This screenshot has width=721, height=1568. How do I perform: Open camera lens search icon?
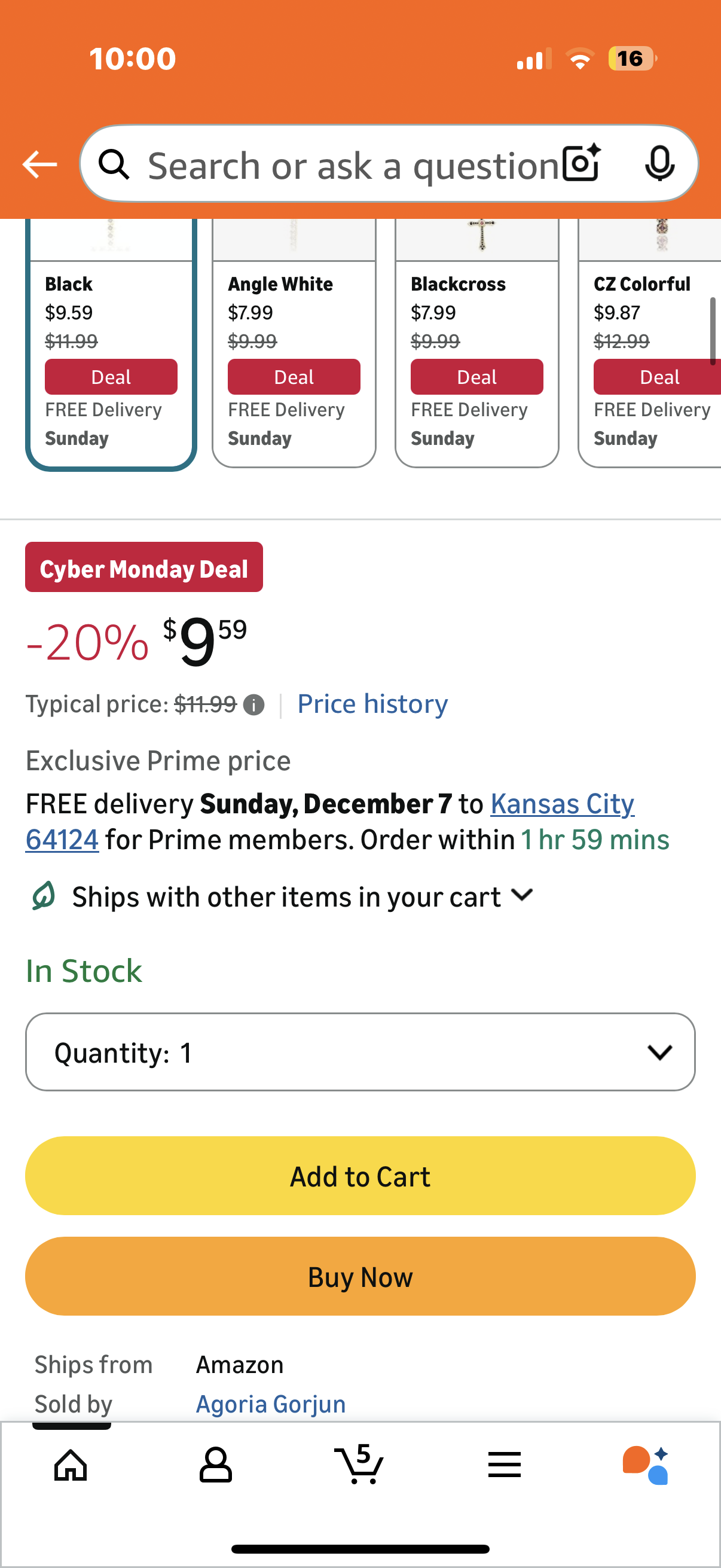click(582, 163)
